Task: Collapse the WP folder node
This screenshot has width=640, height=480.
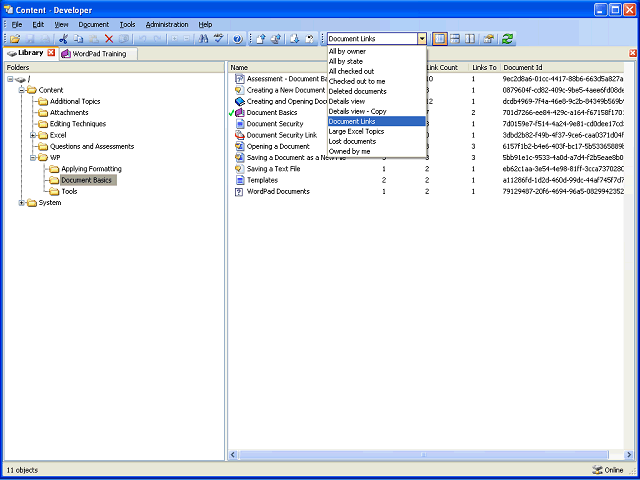Action: 33,158
